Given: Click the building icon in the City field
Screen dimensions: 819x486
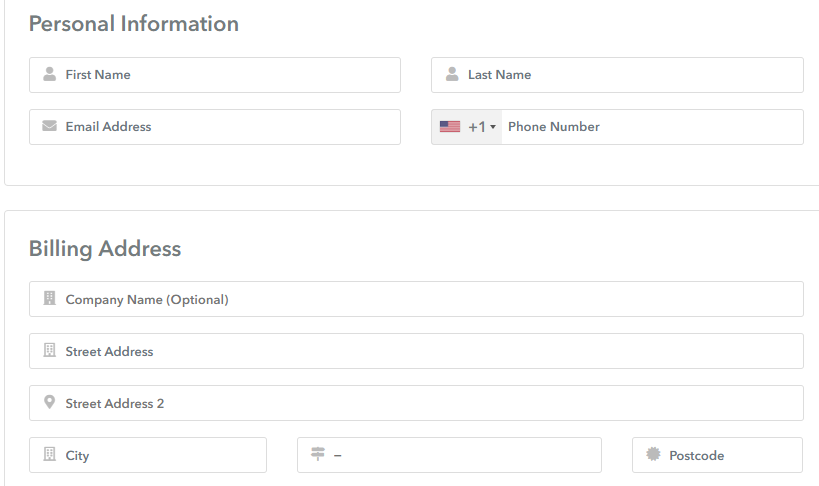Looking at the screenshot, I should click(50, 454).
